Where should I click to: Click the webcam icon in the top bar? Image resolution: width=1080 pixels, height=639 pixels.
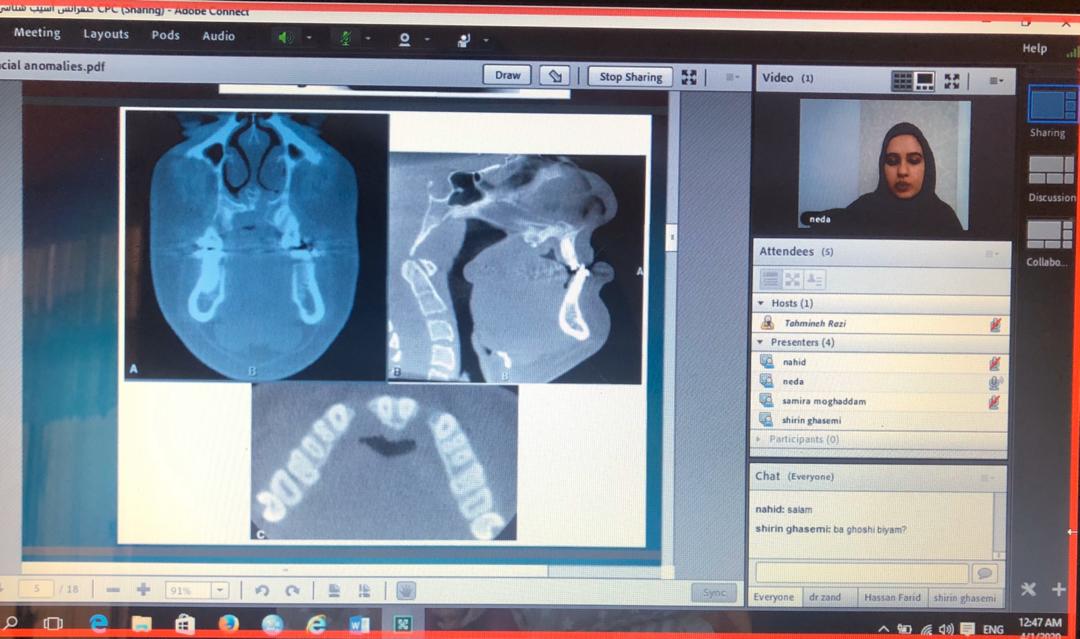click(x=405, y=39)
